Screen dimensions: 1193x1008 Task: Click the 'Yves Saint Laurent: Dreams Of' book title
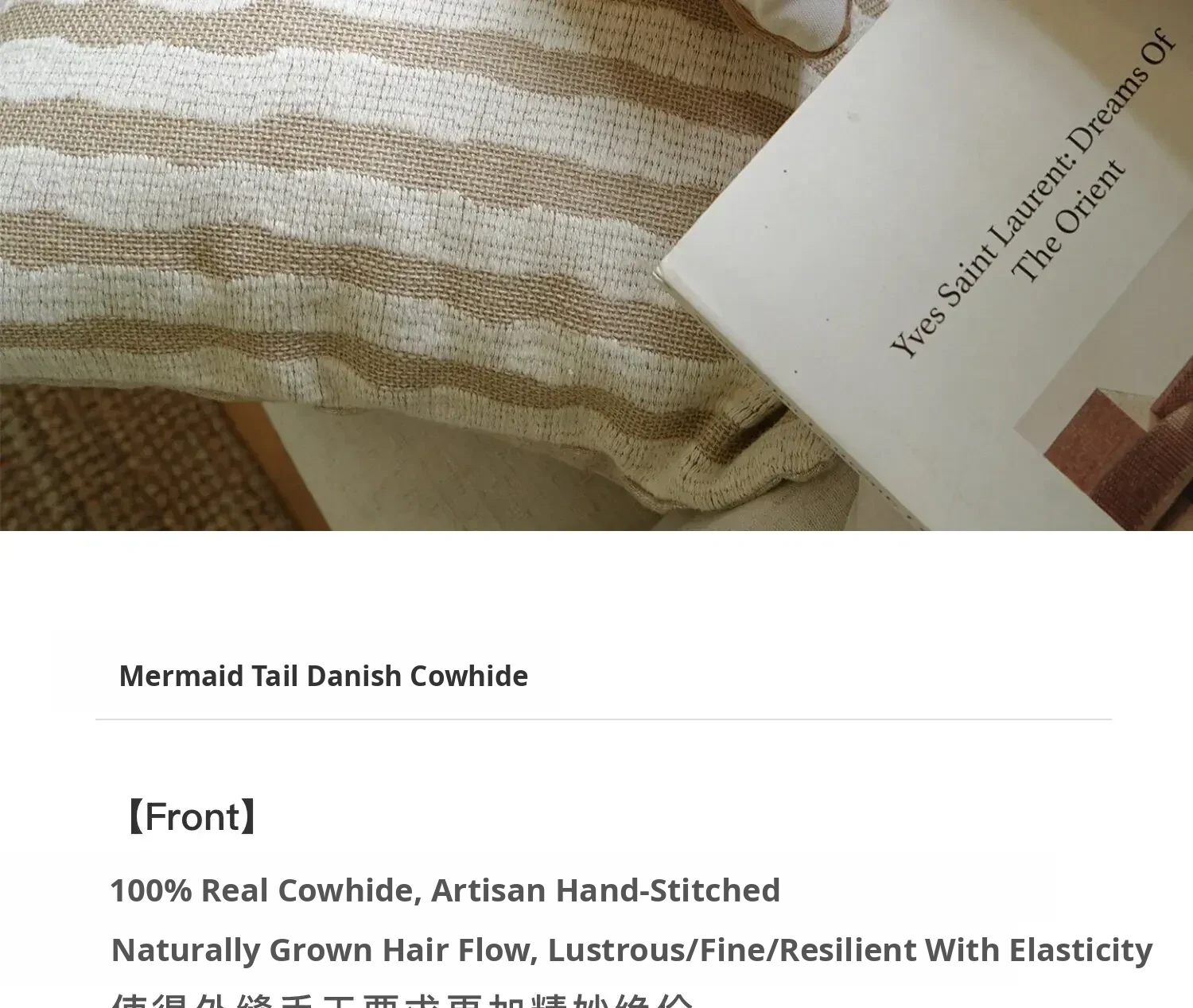1032,192
